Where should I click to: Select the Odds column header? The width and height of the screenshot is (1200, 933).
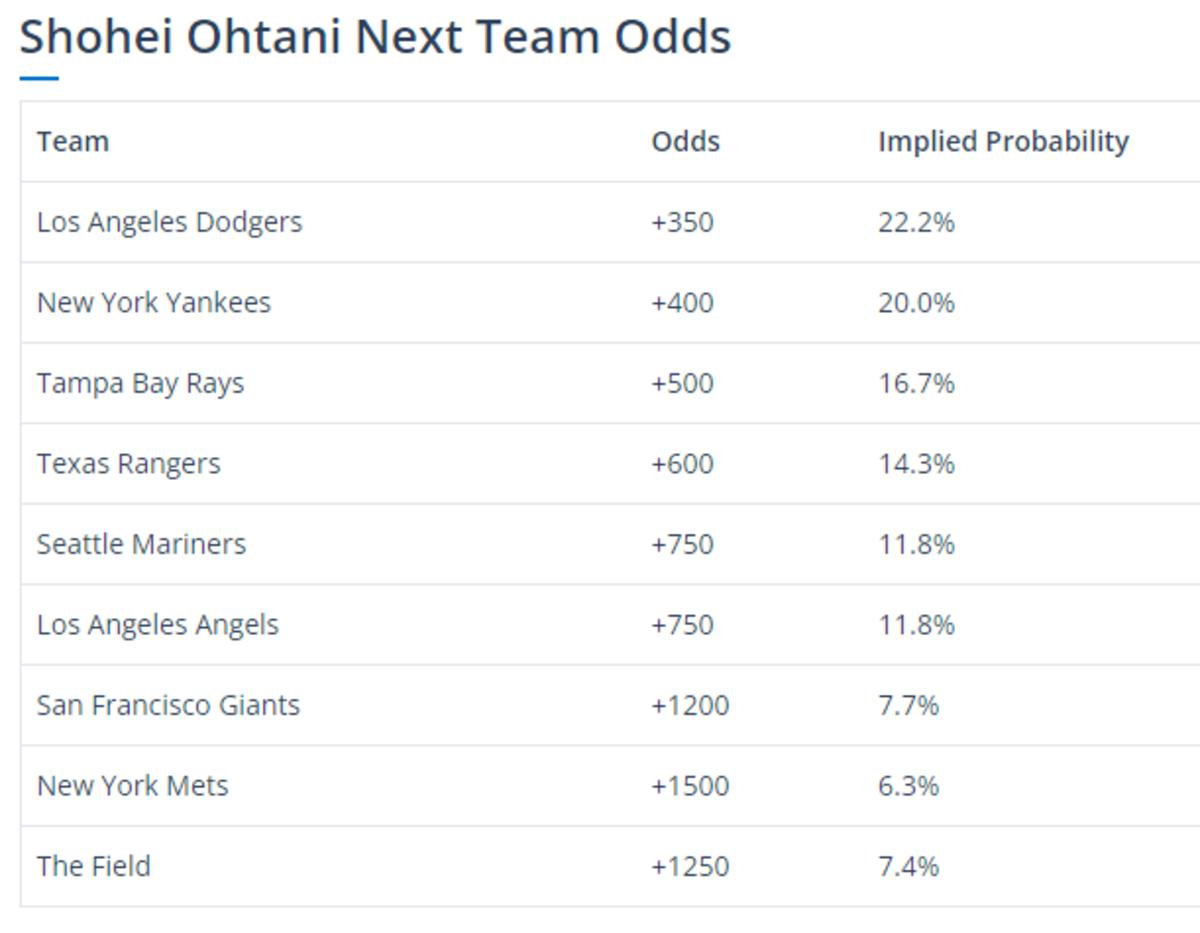tap(685, 142)
